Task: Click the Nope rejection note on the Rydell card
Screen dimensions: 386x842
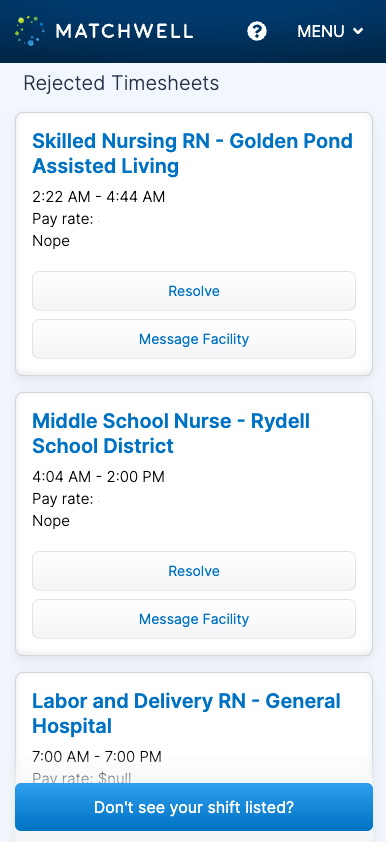Action: click(x=51, y=520)
